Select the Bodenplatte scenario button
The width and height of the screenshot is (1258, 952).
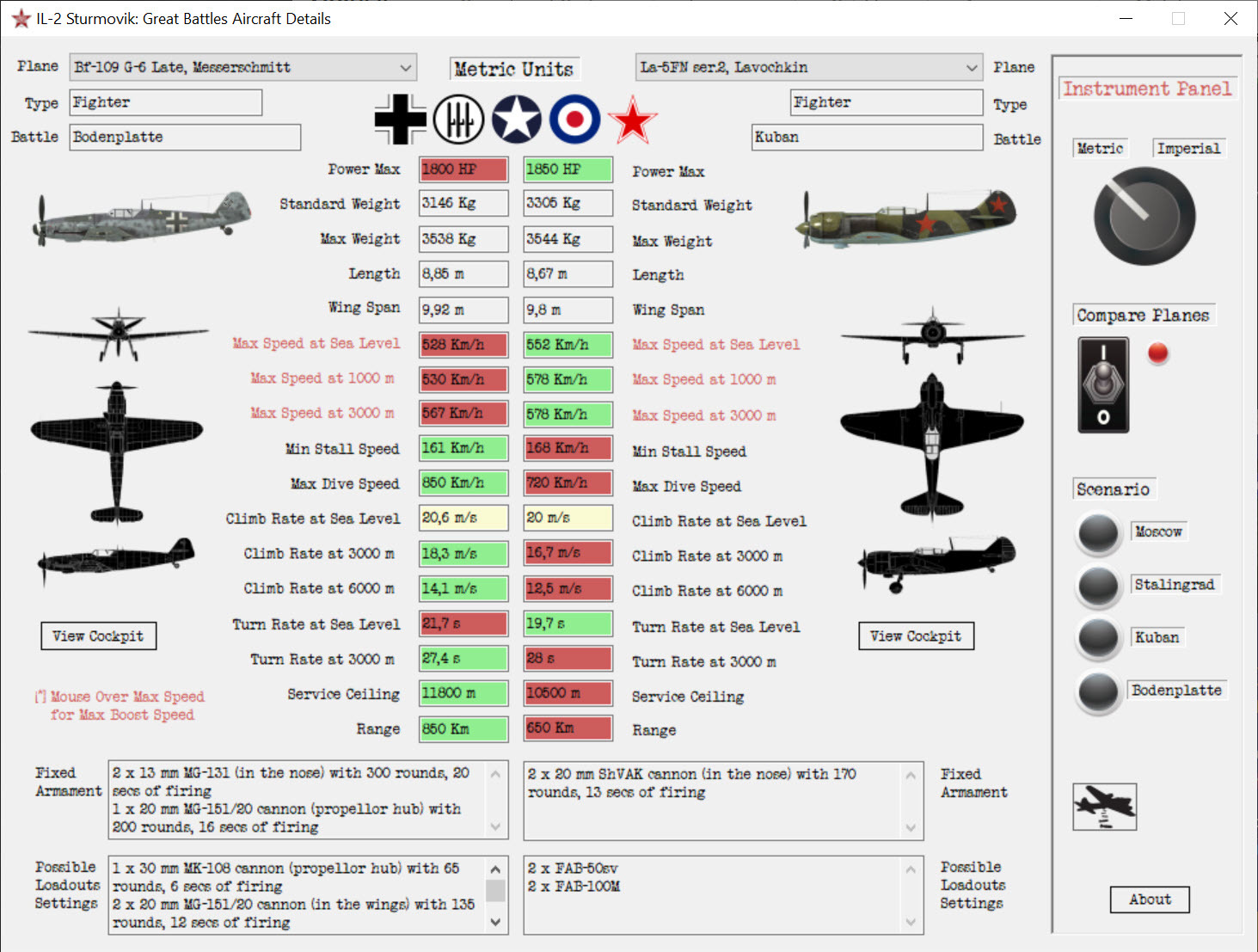[1098, 691]
